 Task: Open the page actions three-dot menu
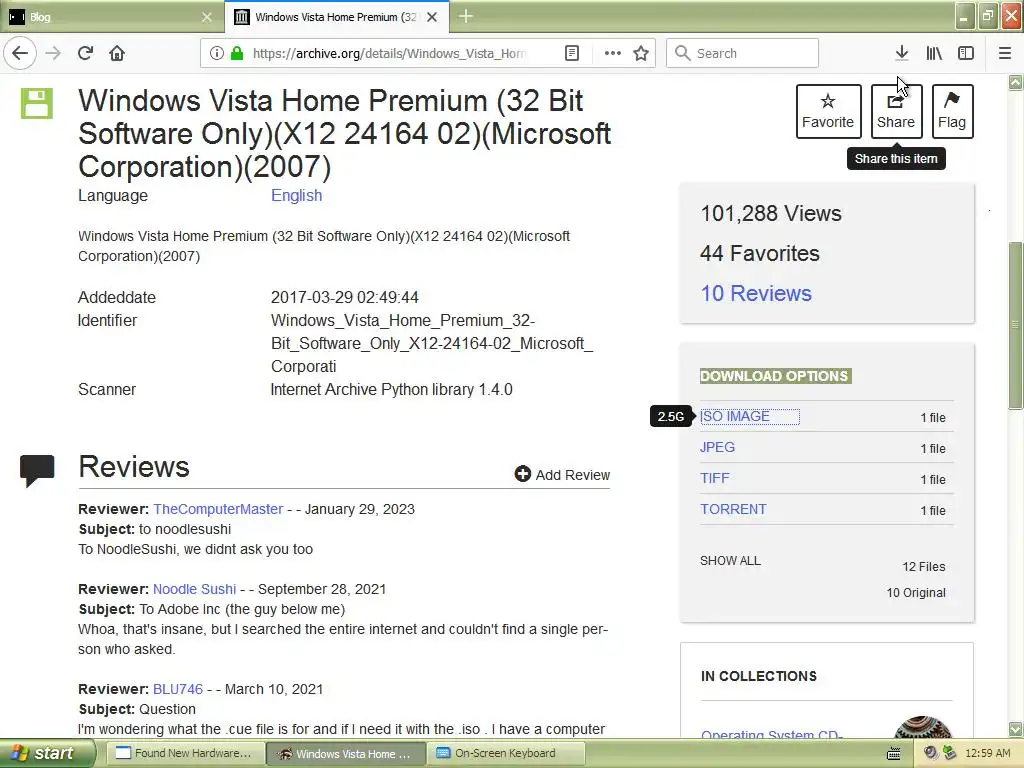pyautogui.click(x=613, y=53)
